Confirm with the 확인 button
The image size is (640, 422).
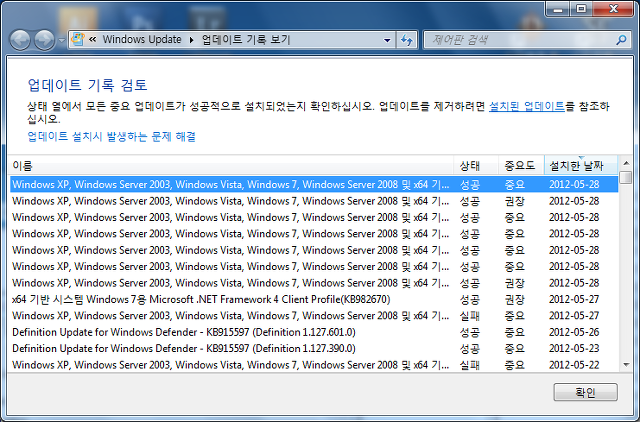(585, 392)
